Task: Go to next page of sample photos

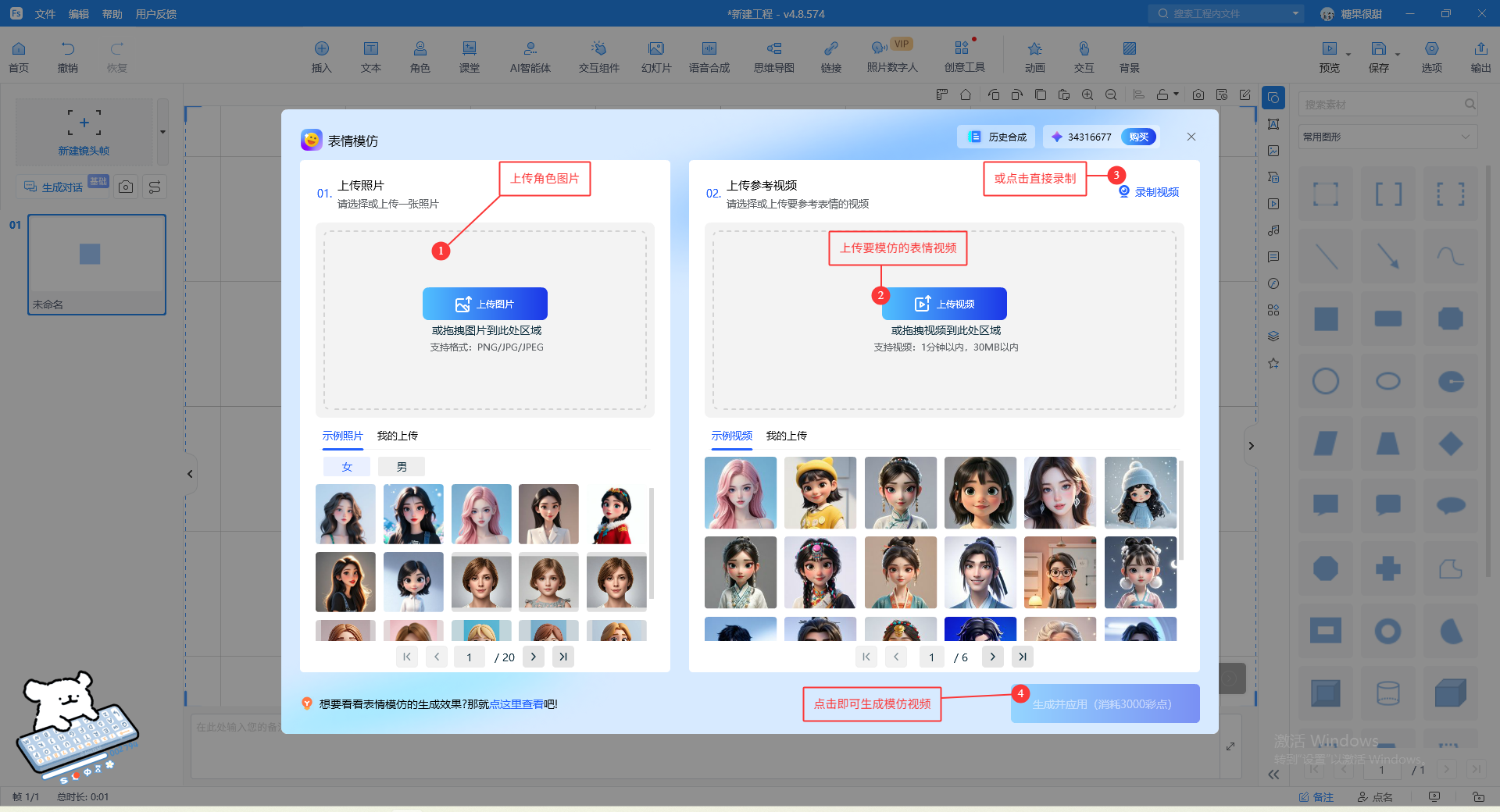Action: tap(534, 657)
